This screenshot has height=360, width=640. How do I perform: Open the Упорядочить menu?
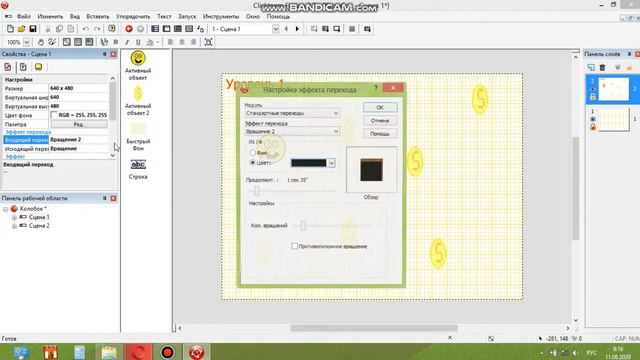click(x=133, y=16)
